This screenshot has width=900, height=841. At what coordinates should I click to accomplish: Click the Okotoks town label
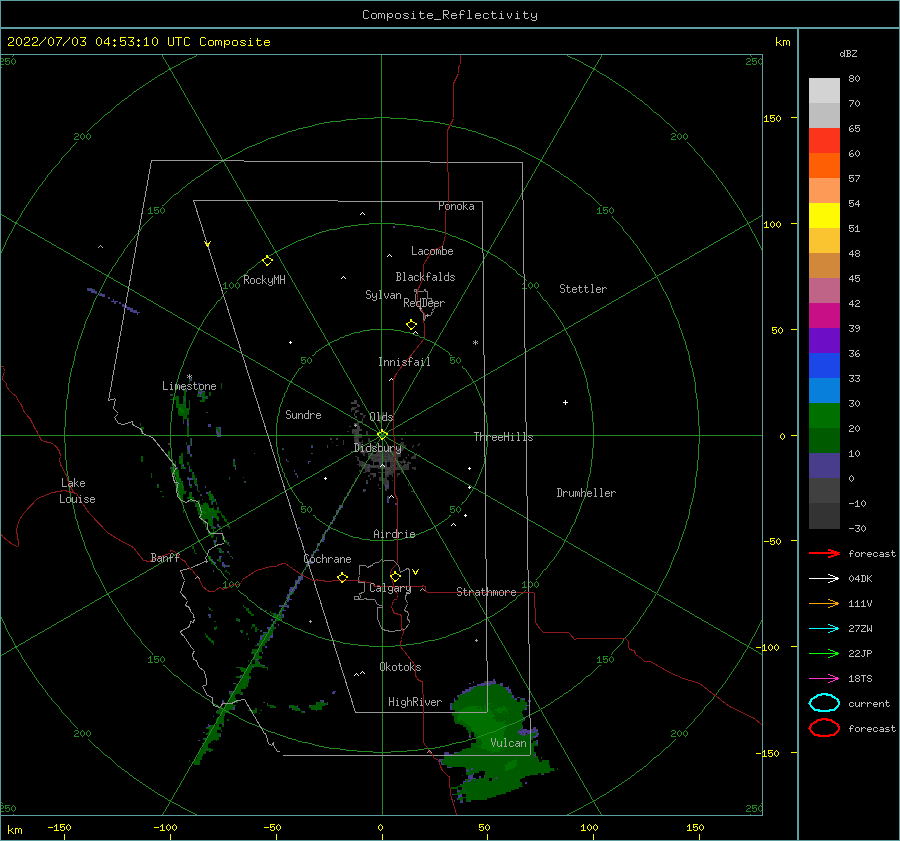pyautogui.click(x=400, y=667)
